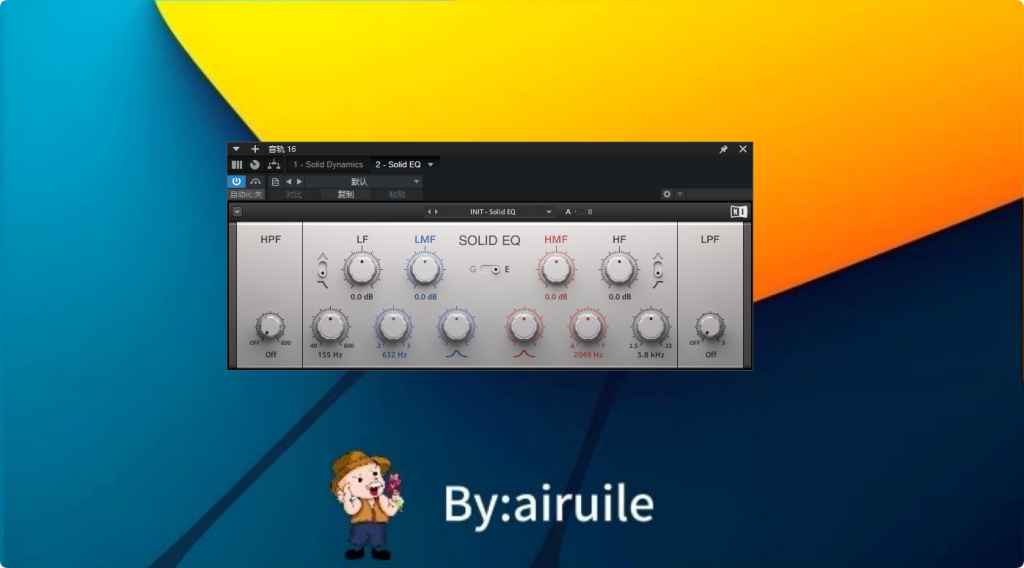Click the red HMF Q bandwidth knob
The width and height of the screenshot is (1024, 568).
coord(524,327)
